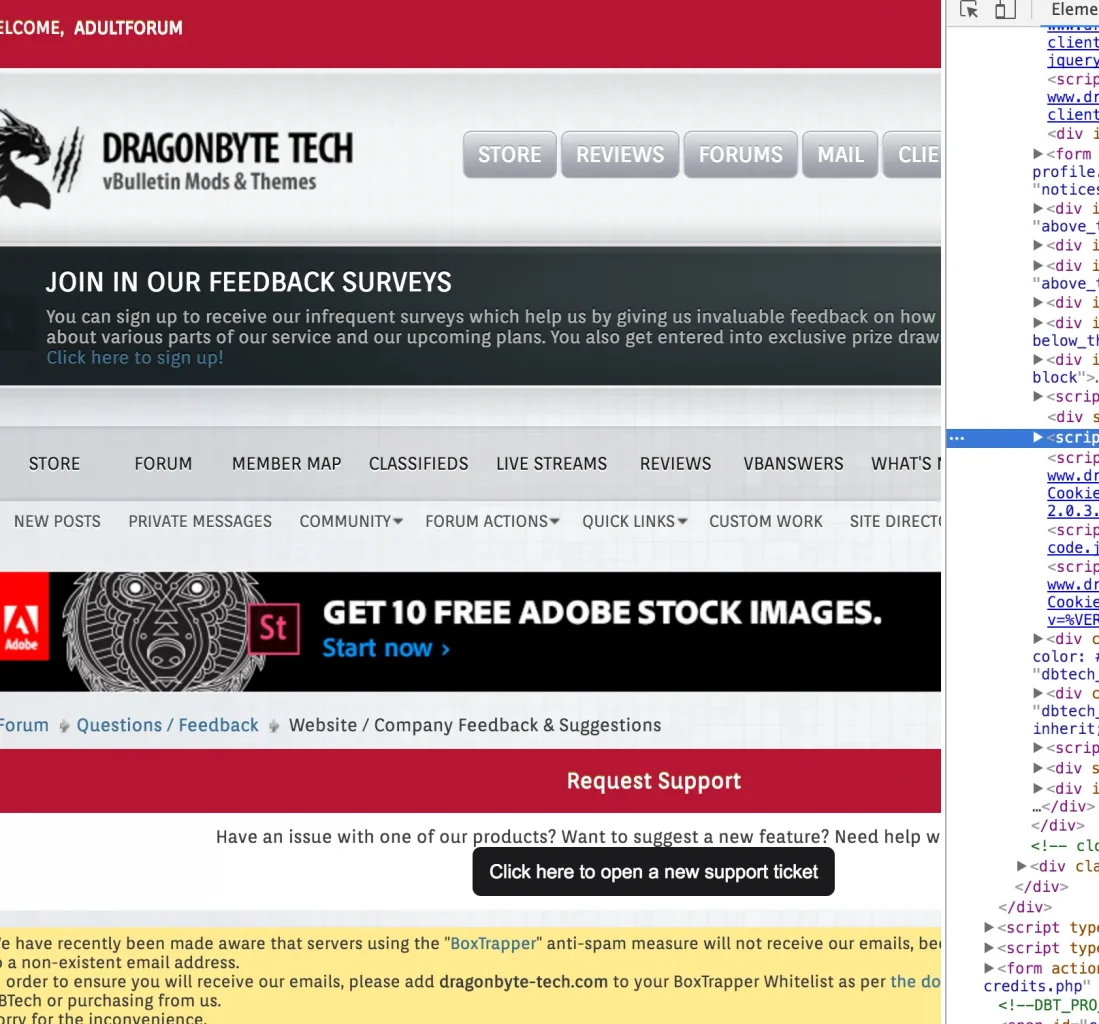Go to STORE in the navigation bar
The height and width of the screenshot is (1024, 1099).
click(x=54, y=464)
